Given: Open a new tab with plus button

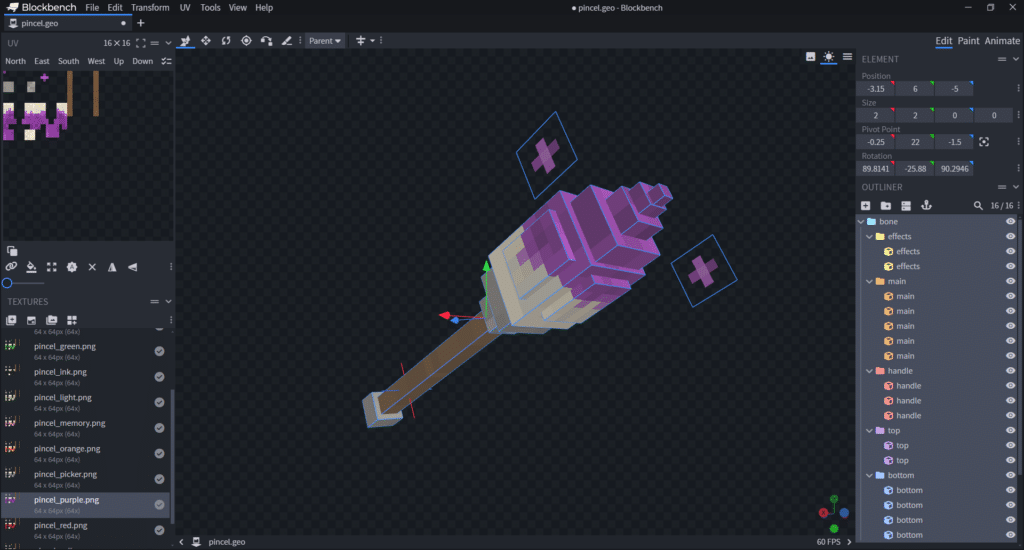Looking at the screenshot, I should pos(140,23).
